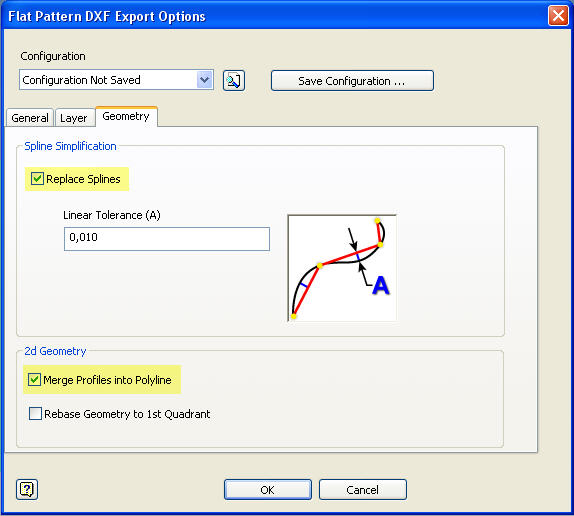Uncheck the Replace Splines checkbox

tap(37, 179)
